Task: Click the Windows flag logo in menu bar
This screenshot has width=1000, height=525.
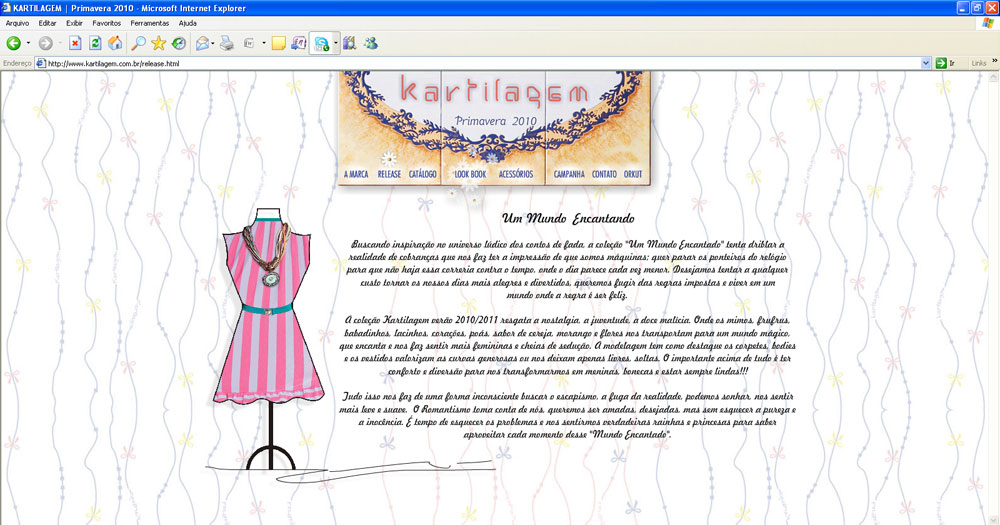Action: pos(988,23)
